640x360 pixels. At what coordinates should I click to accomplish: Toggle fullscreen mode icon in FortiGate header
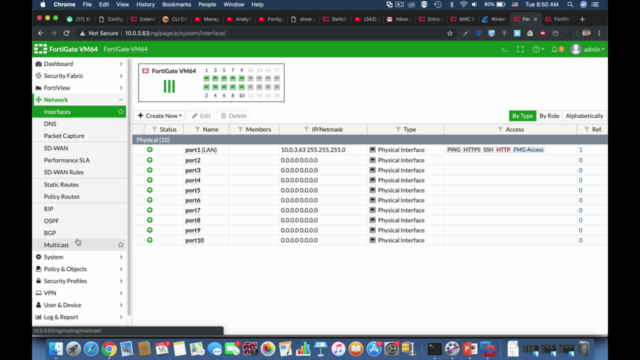pyautogui.click(x=520, y=49)
